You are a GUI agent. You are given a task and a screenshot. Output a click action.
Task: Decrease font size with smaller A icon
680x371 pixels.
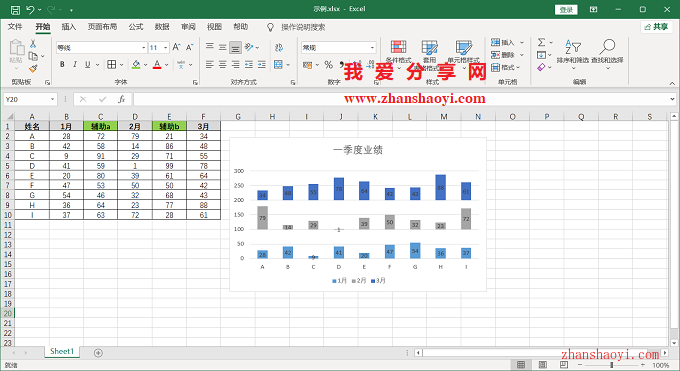pyautogui.click(x=189, y=47)
